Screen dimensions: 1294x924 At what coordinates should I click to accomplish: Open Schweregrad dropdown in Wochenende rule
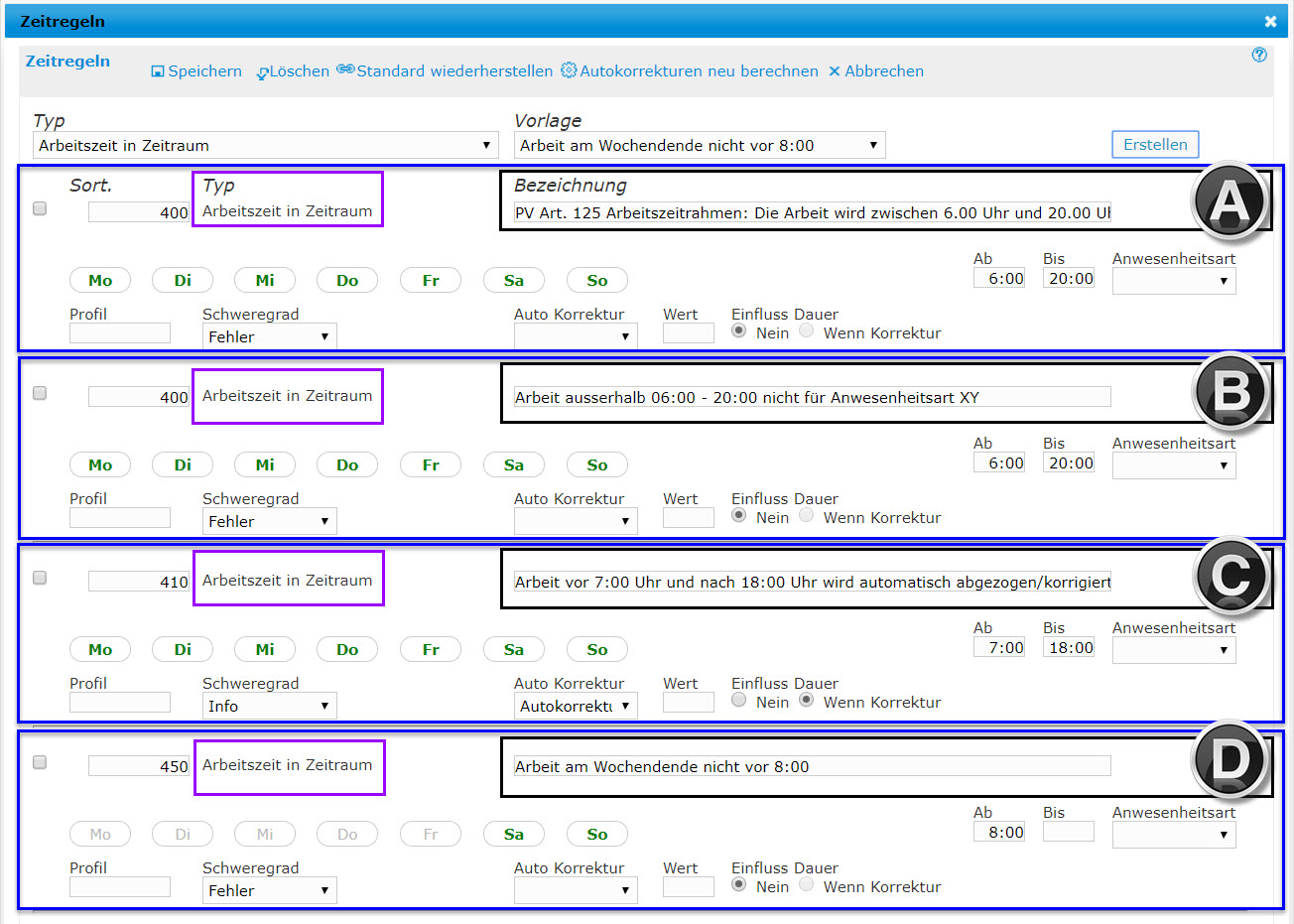(x=270, y=890)
